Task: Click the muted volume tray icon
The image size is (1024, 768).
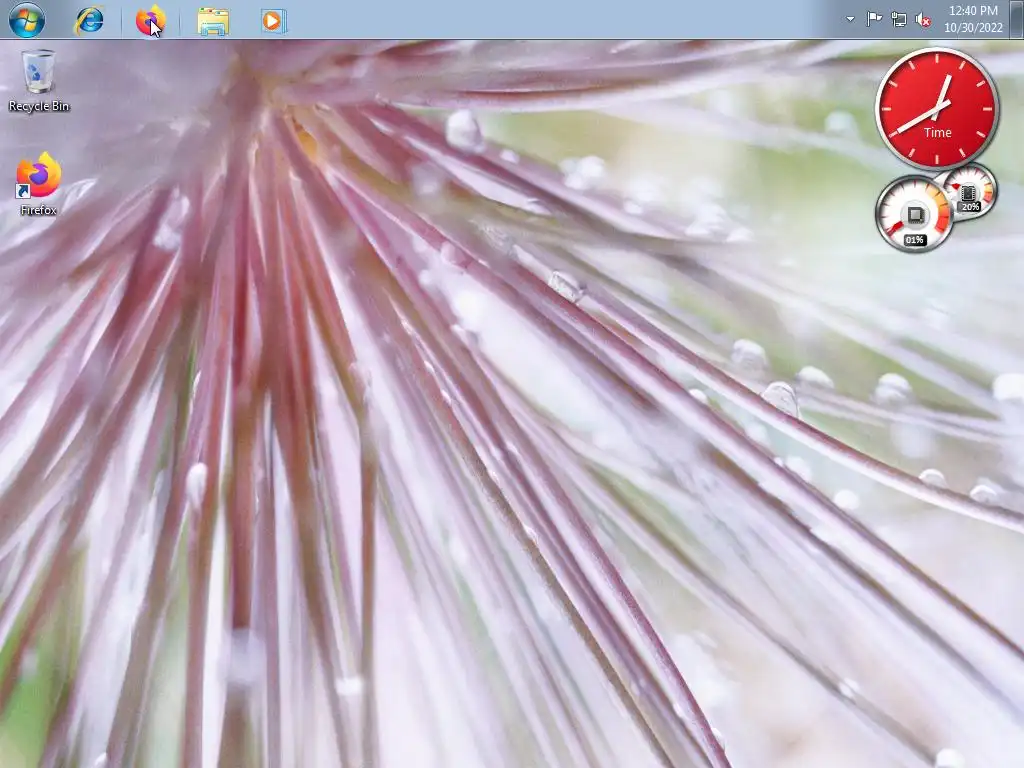Action: point(923,20)
